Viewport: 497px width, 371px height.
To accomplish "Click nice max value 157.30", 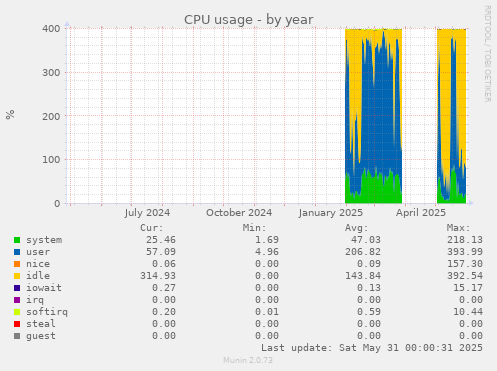I will pyautogui.click(x=465, y=264).
